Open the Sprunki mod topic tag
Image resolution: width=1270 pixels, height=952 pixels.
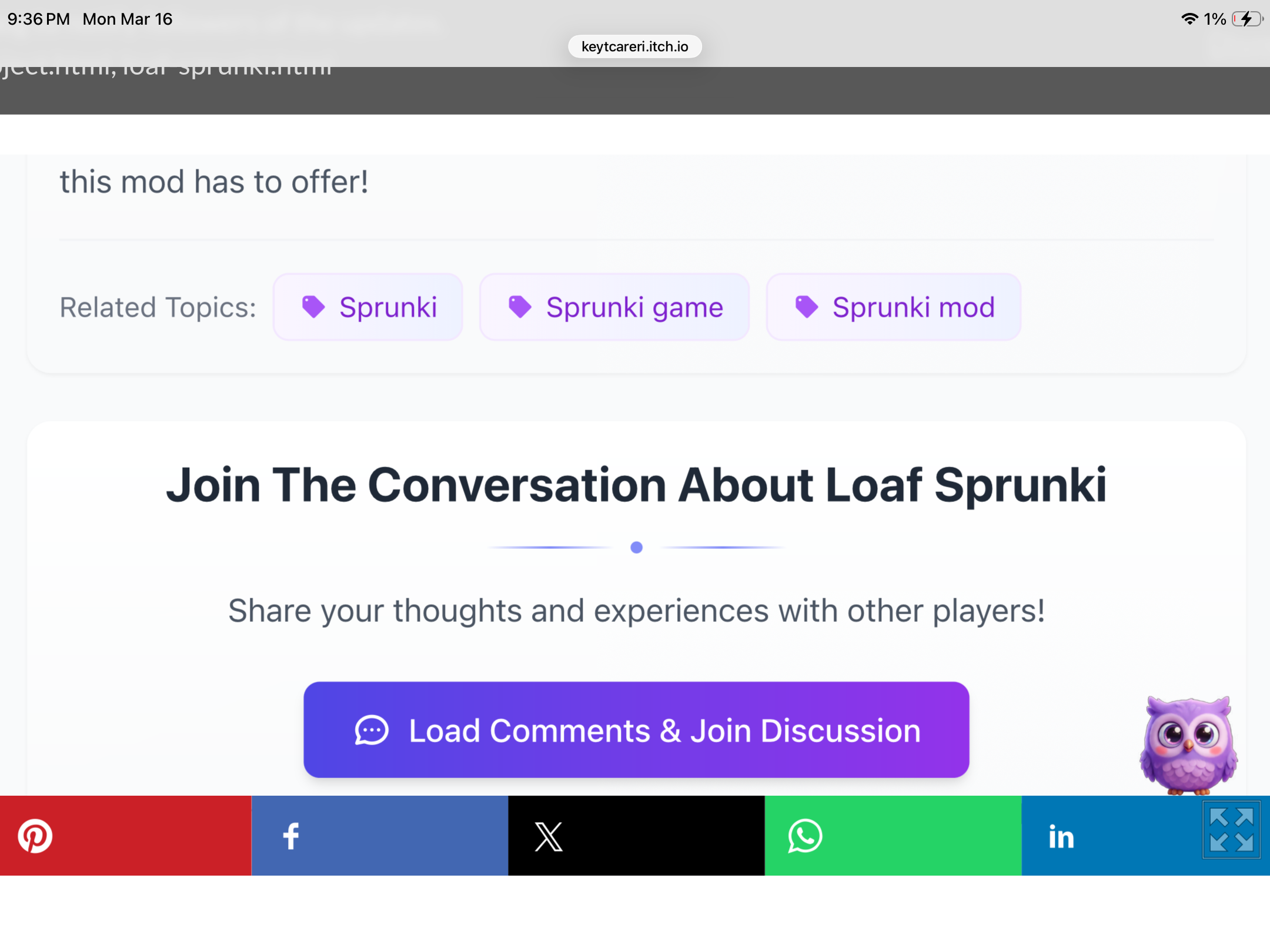(x=893, y=307)
